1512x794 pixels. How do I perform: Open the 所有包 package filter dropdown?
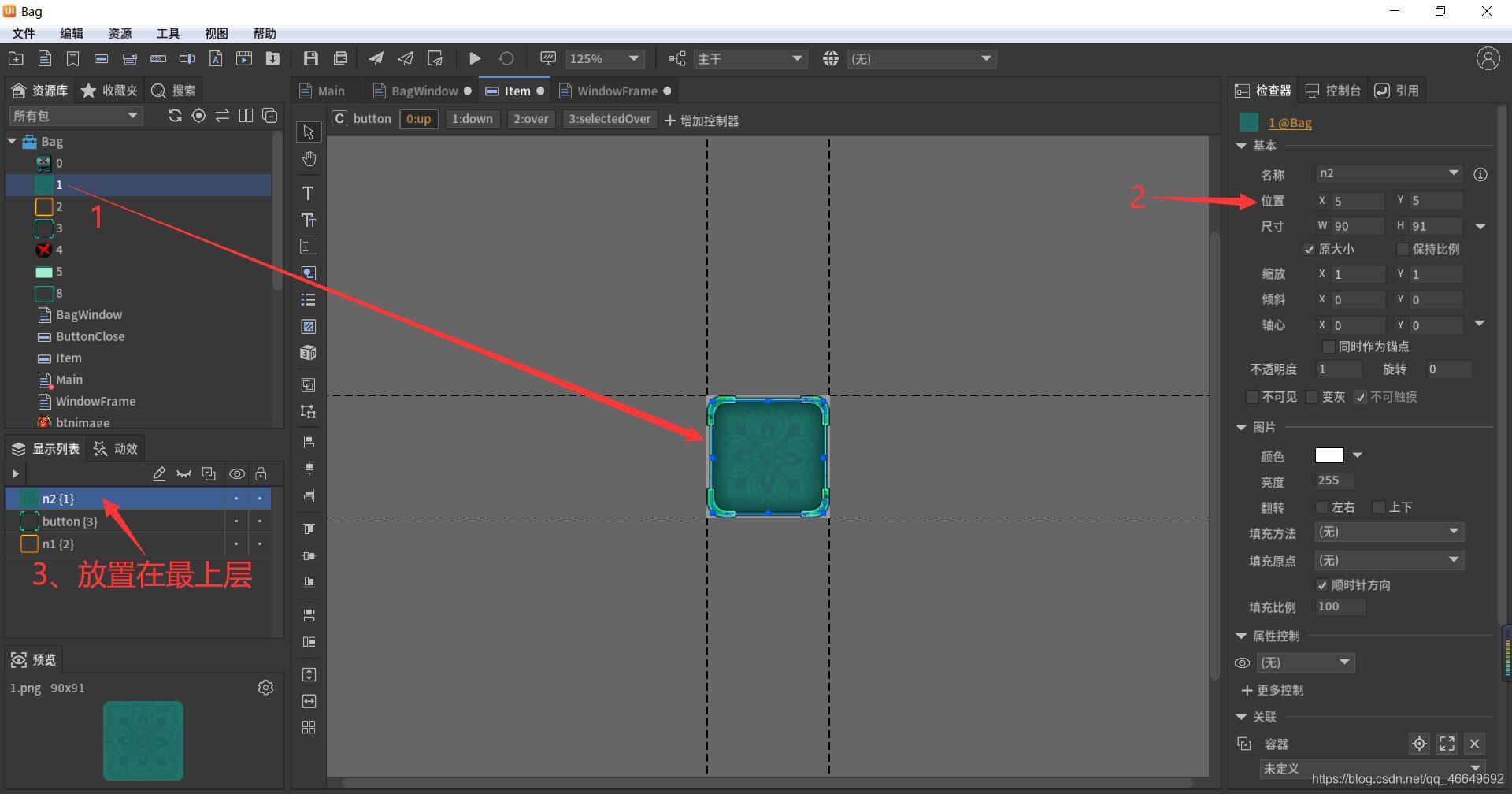76,116
